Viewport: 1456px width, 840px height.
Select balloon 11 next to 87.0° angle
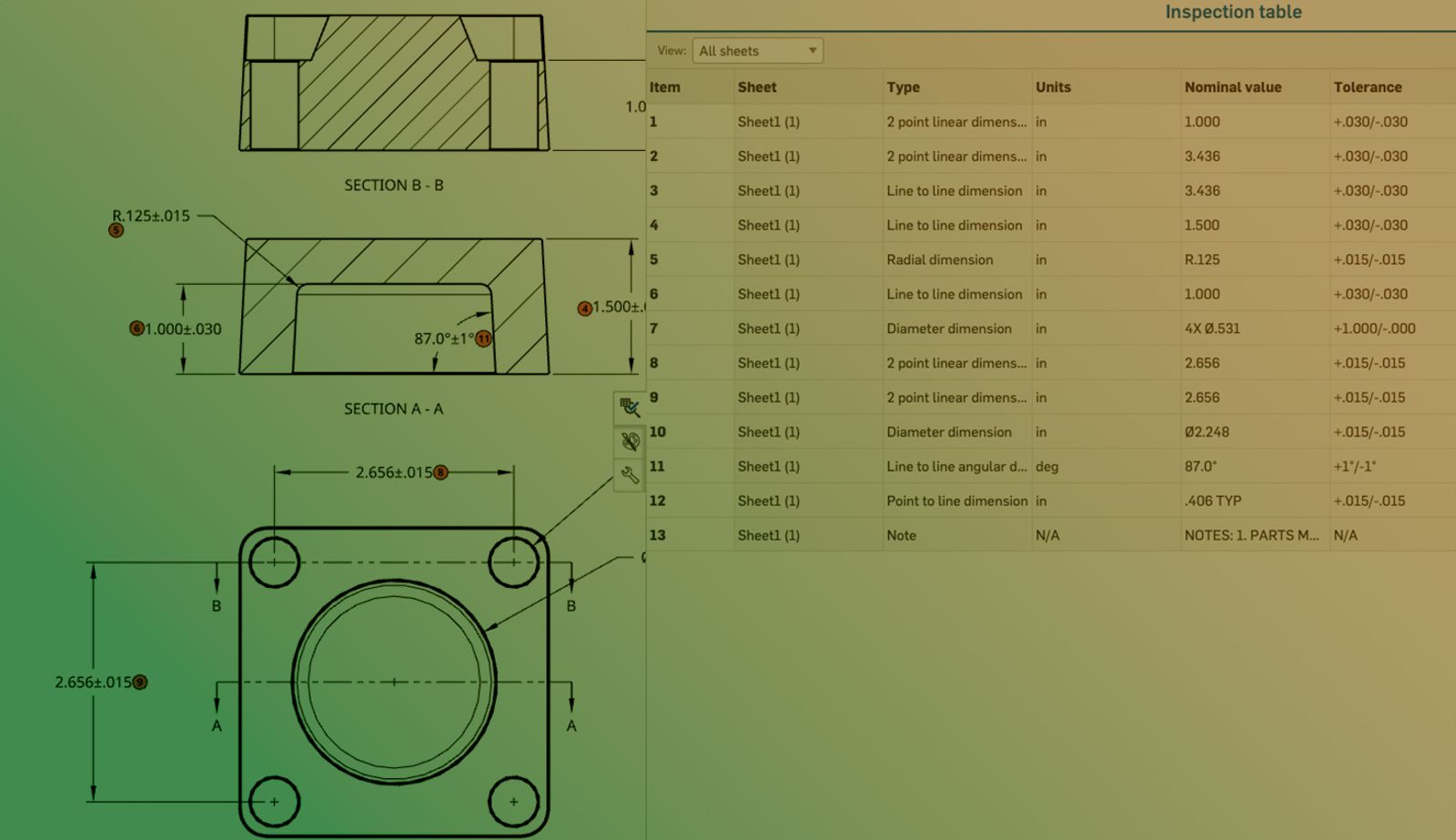point(484,339)
